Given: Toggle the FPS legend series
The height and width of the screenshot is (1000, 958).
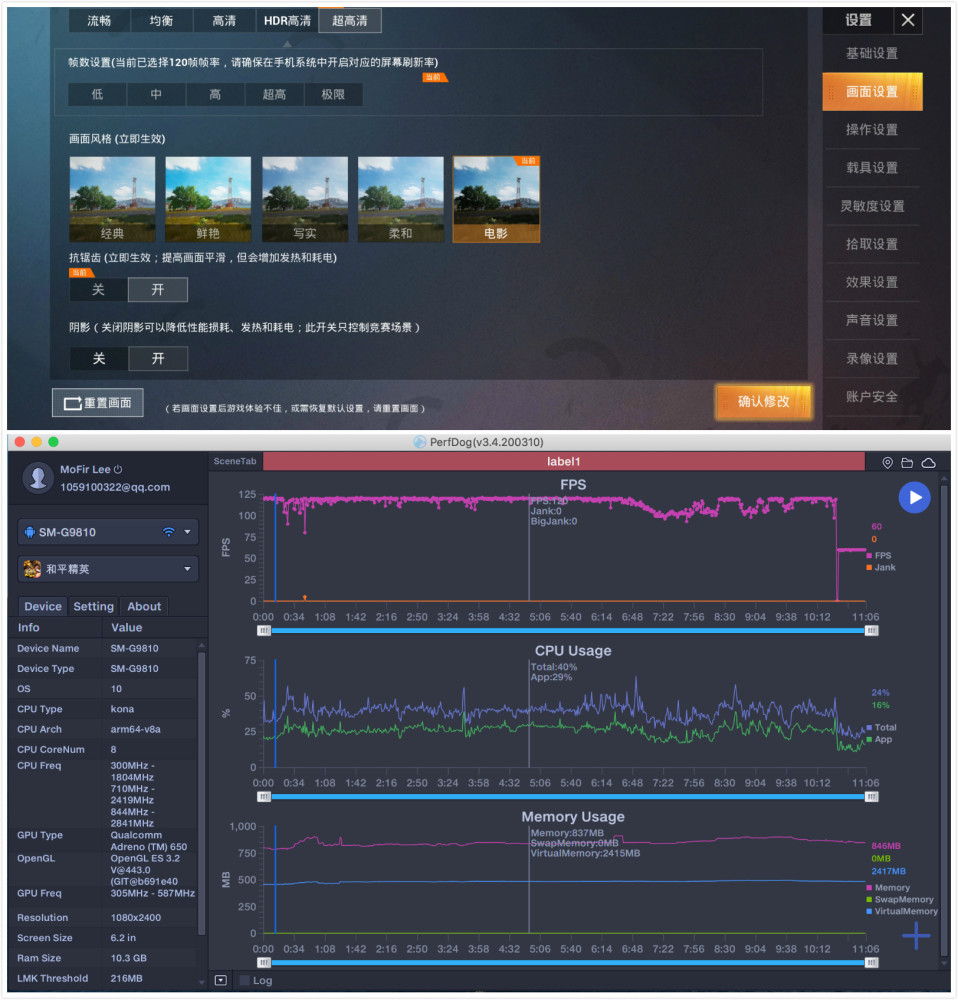Looking at the screenshot, I should 879,555.
